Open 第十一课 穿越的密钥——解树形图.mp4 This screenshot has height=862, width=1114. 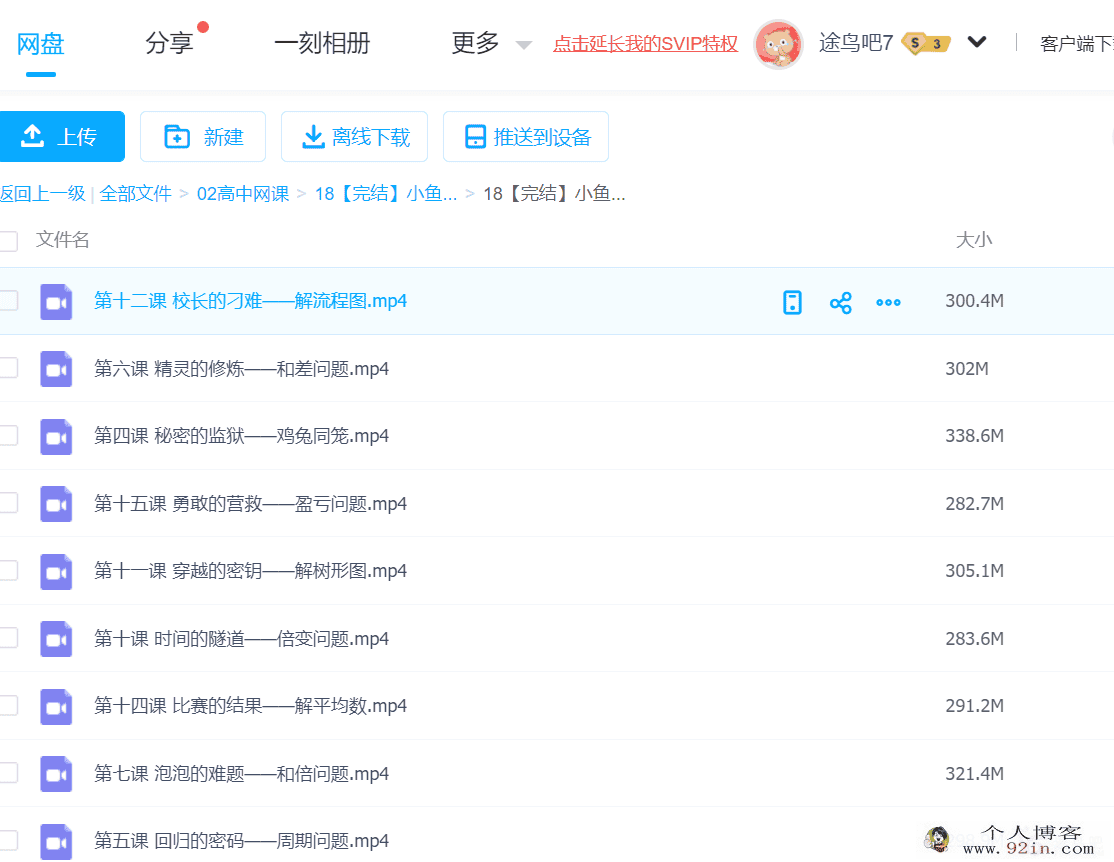pyautogui.click(x=250, y=571)
